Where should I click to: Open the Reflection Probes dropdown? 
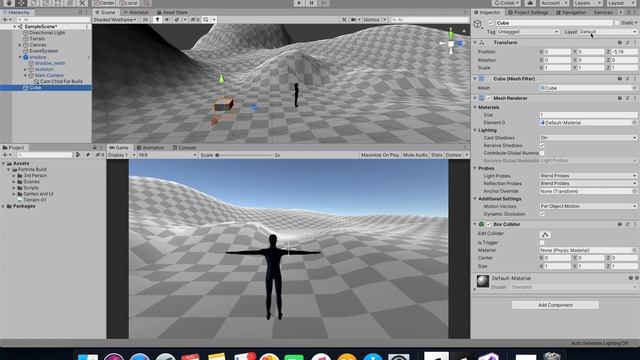[x=588, y=183]
